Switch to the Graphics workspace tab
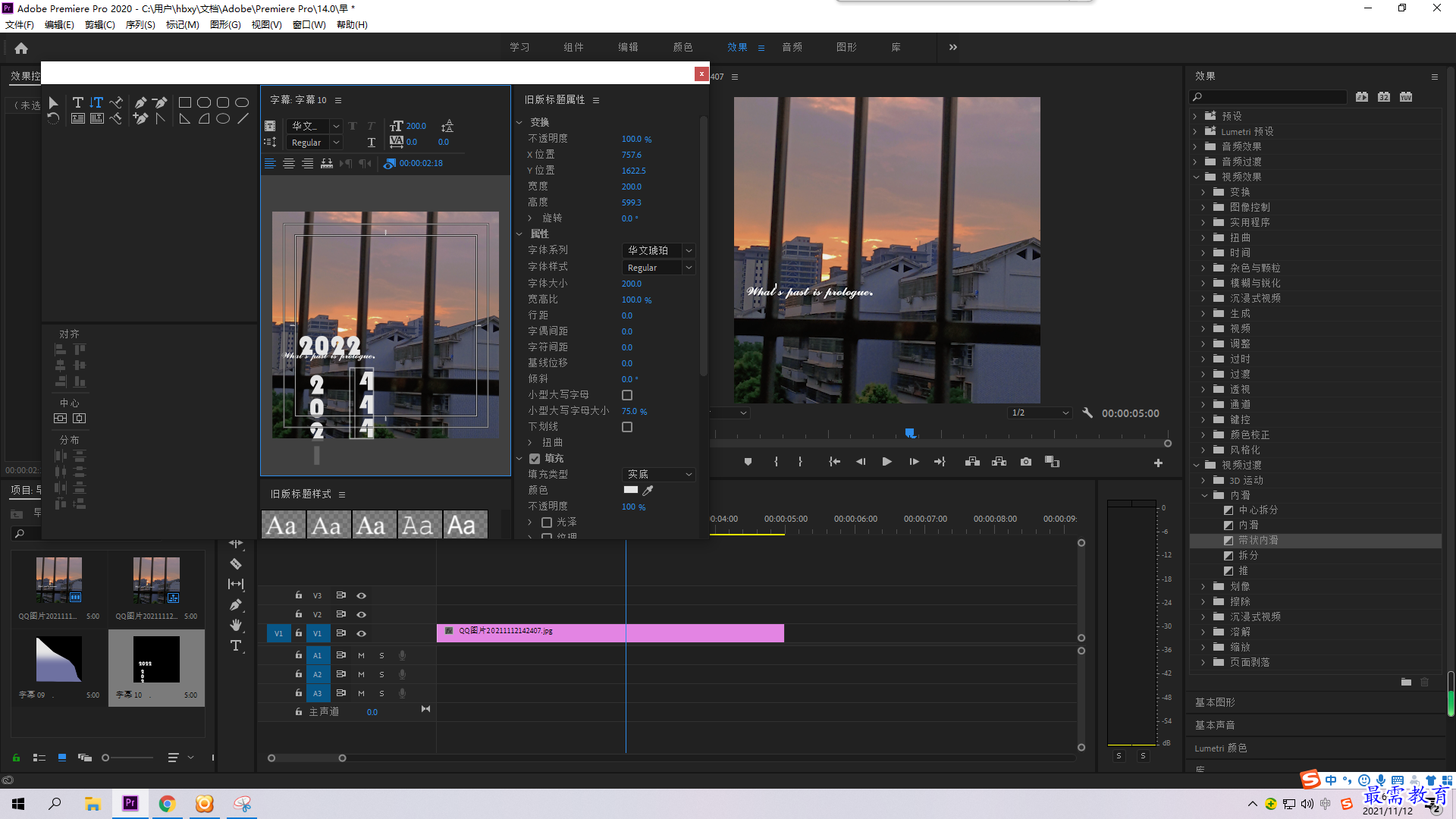1456x819 pixels. click(846, 47)
